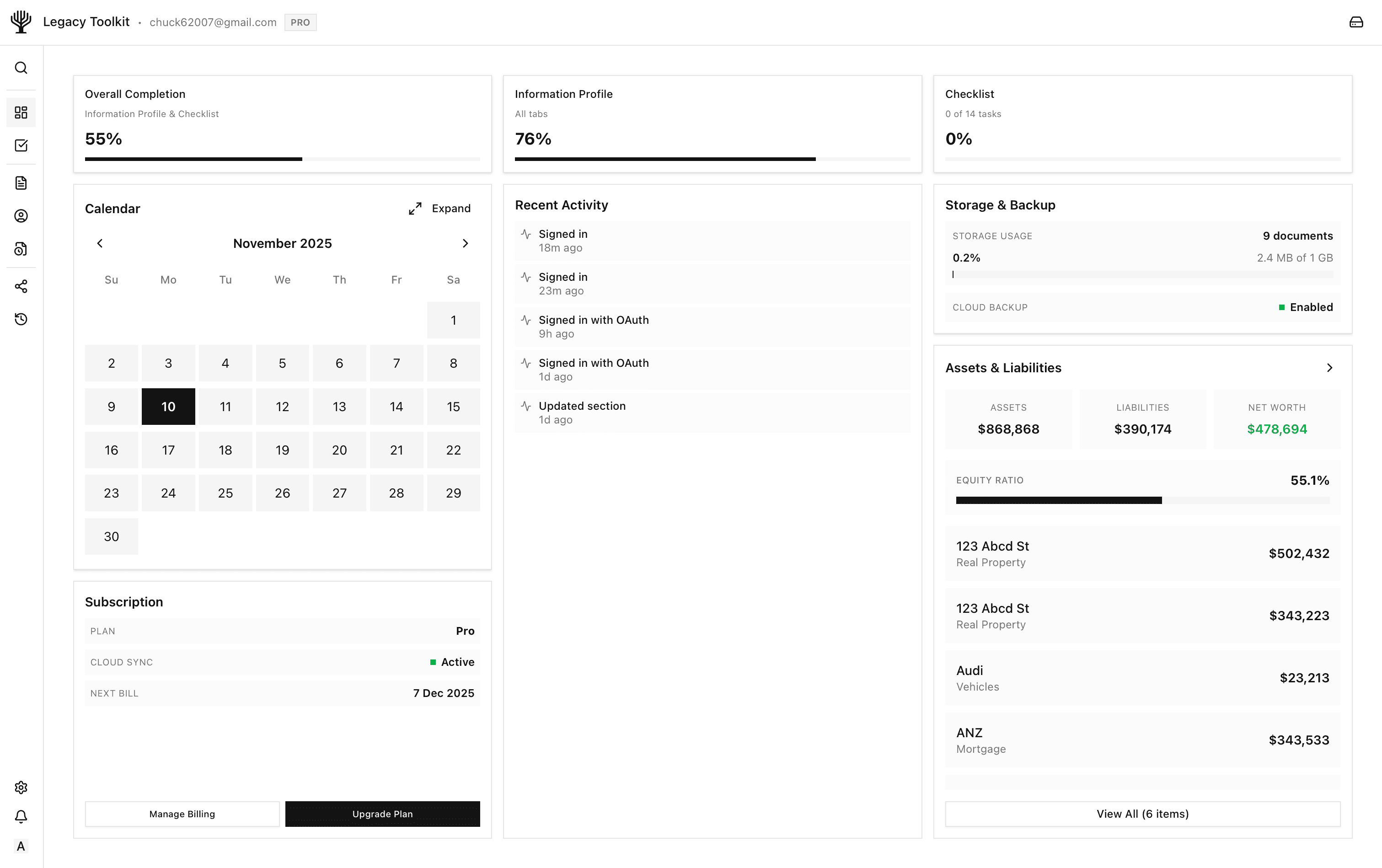This screenshot has height=868, width=1382.
Task: Open the documents section in the sidebar
Action: pyautogui.click(x=21, y=182)
